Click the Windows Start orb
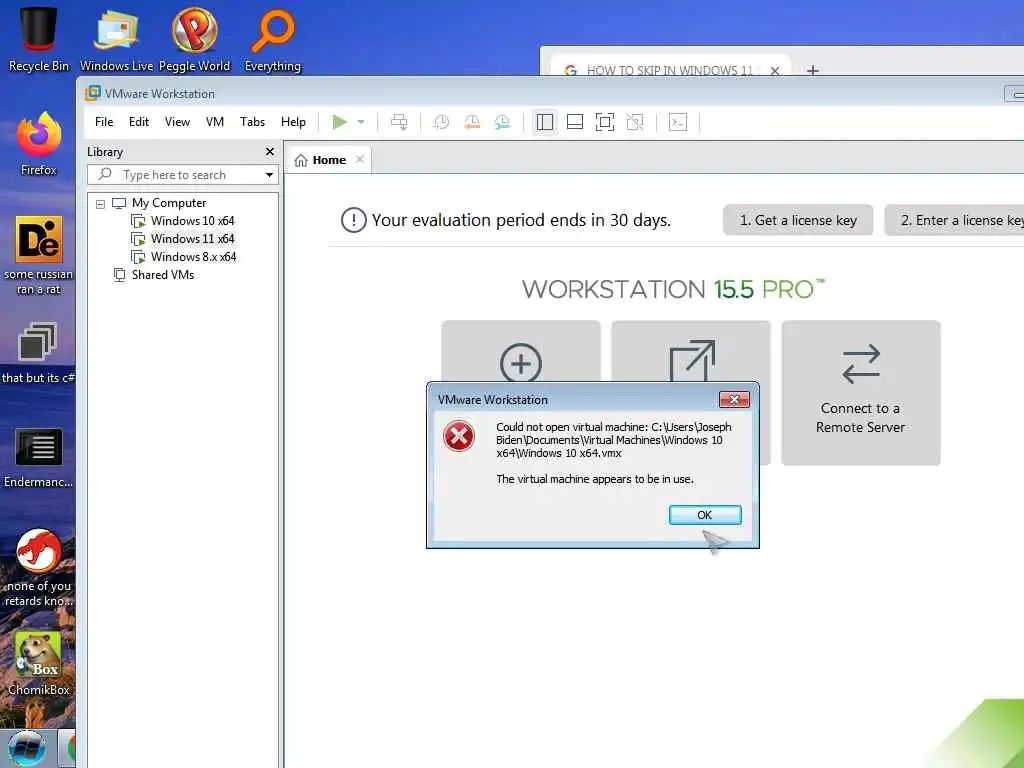This screenshot has height=768, width=1024. [x=26, y=748]
